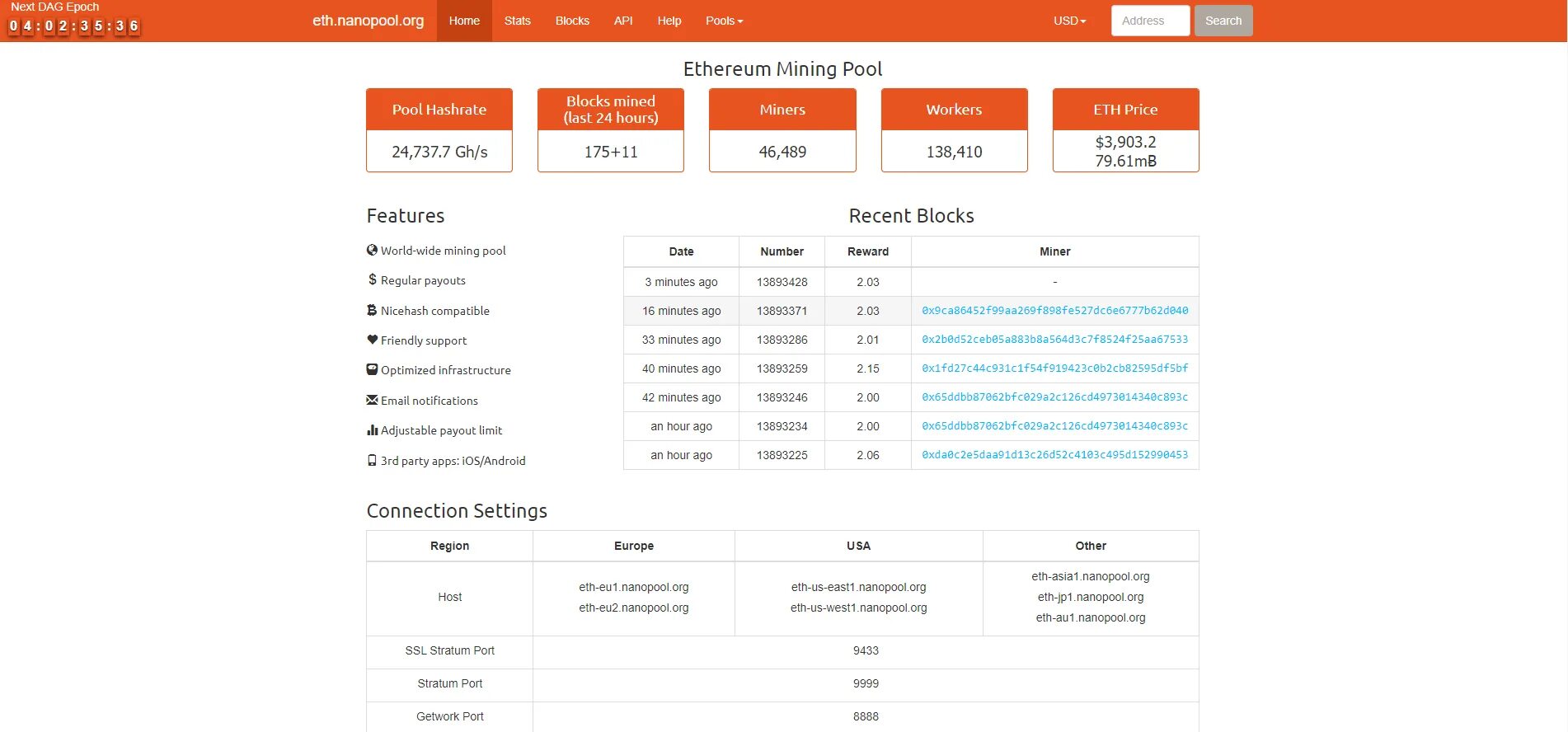This screenshot has width=1568, height=732.
Task: Open miner address 0x2b0d52ceb05a883b8a564d3c7f8524f25aa67533
Action: (1054, 340)
